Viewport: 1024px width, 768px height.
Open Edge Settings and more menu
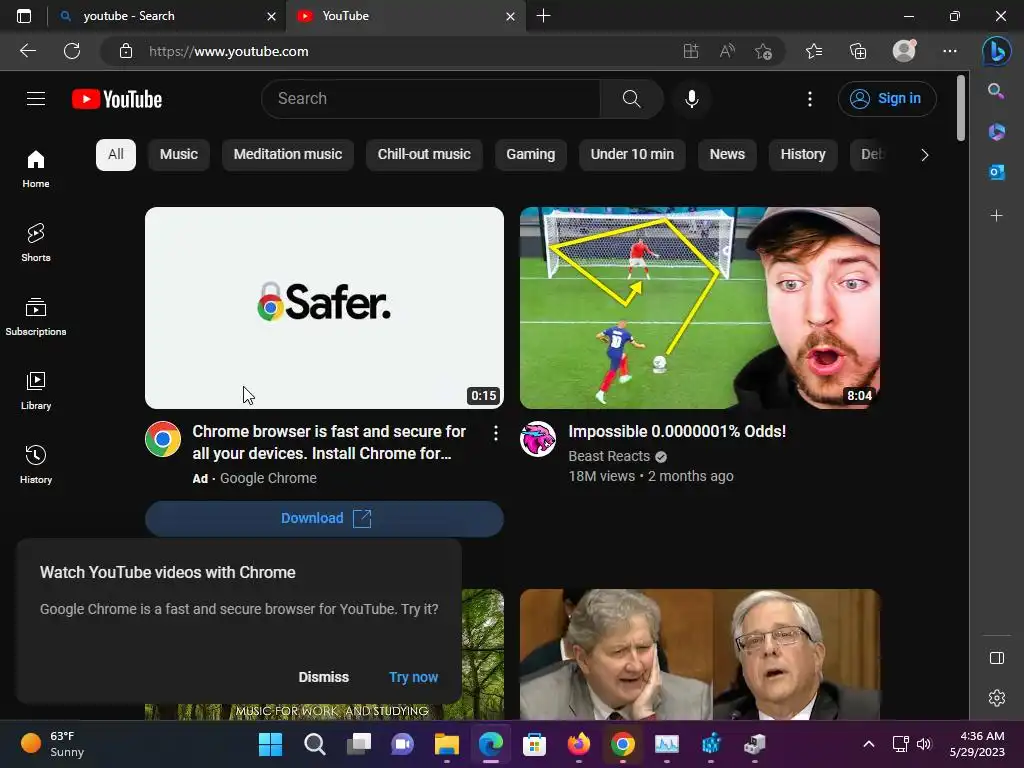pos(950,51)
